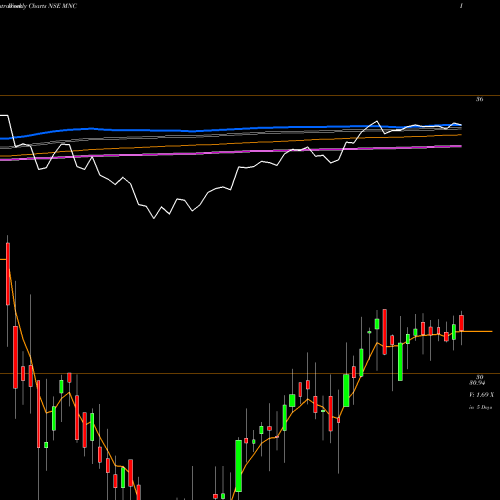Click the '30.94' last price value
Viewport: 500px width, 500px height.
(477, 383)
